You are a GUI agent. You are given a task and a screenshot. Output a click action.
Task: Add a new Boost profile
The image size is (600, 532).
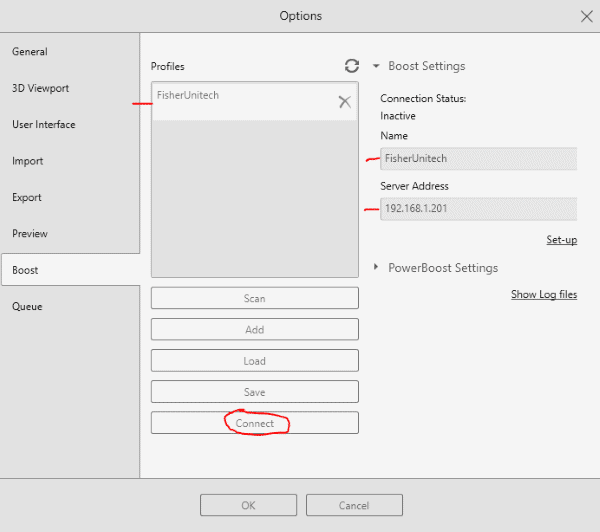pos(254,330)
